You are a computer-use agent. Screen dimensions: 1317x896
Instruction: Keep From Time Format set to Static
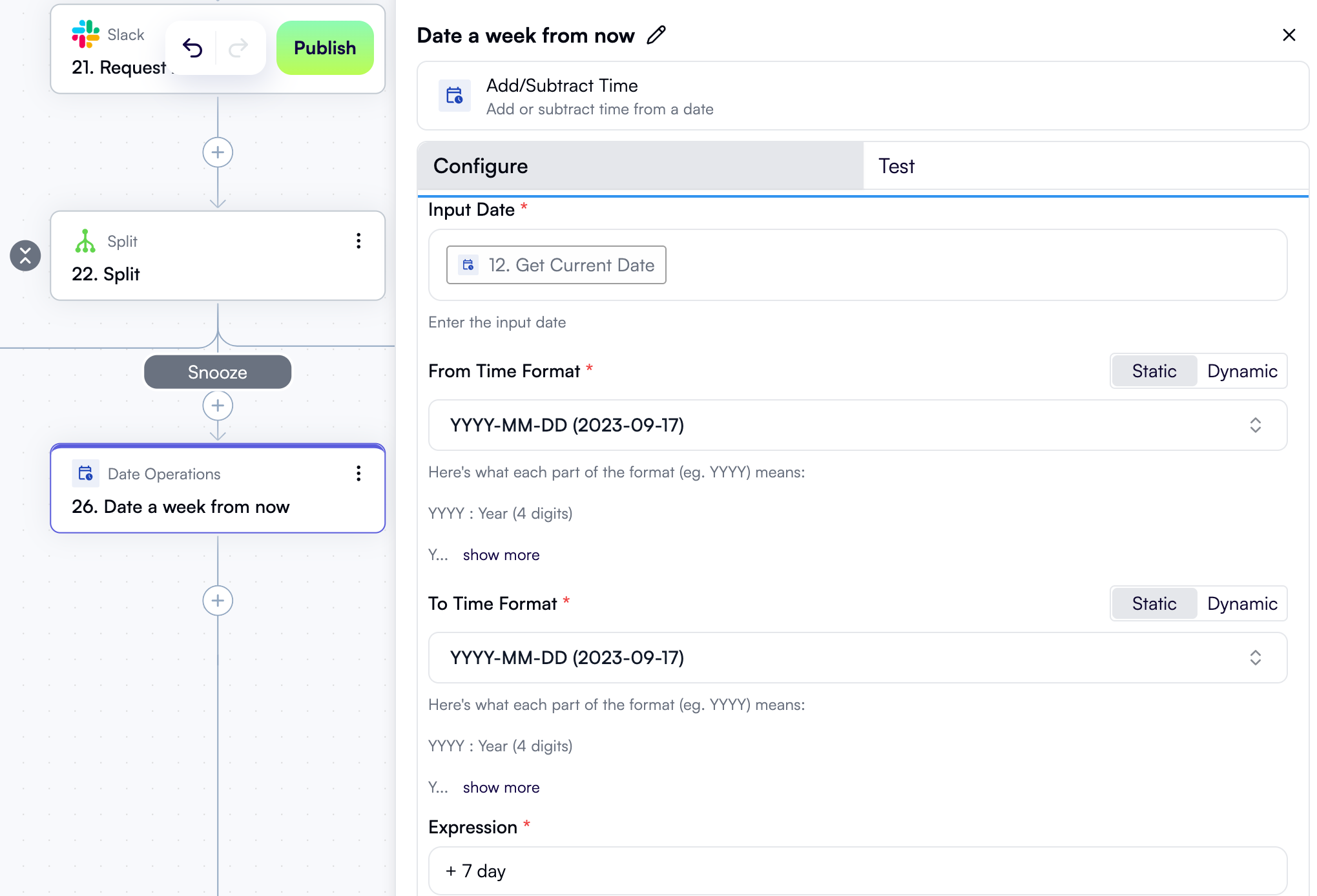(1154, 371)
